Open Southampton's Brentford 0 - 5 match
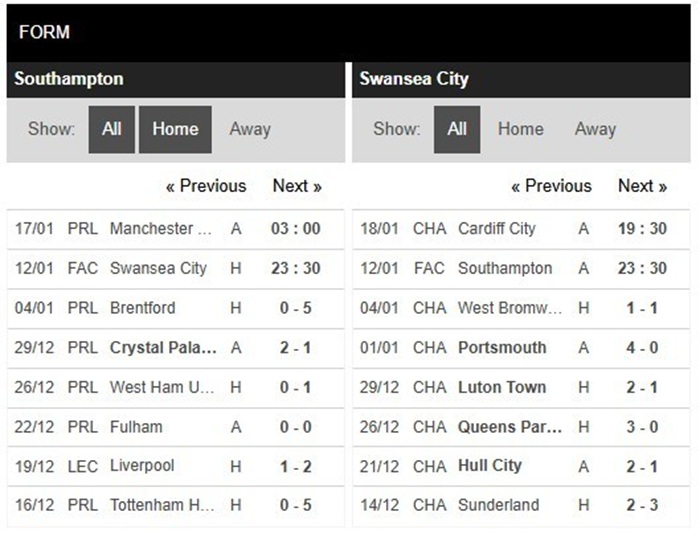 coord(175,308)
